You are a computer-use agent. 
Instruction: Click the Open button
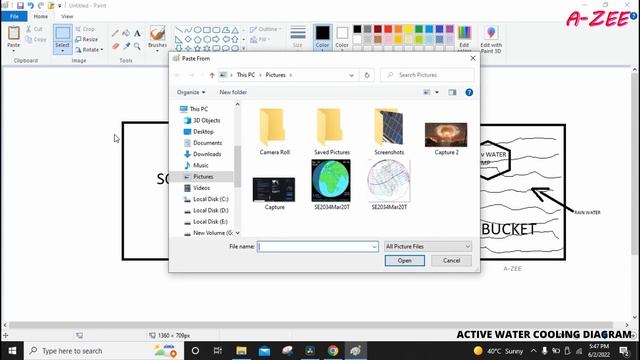pyautogui.click(x=404, y=260)
